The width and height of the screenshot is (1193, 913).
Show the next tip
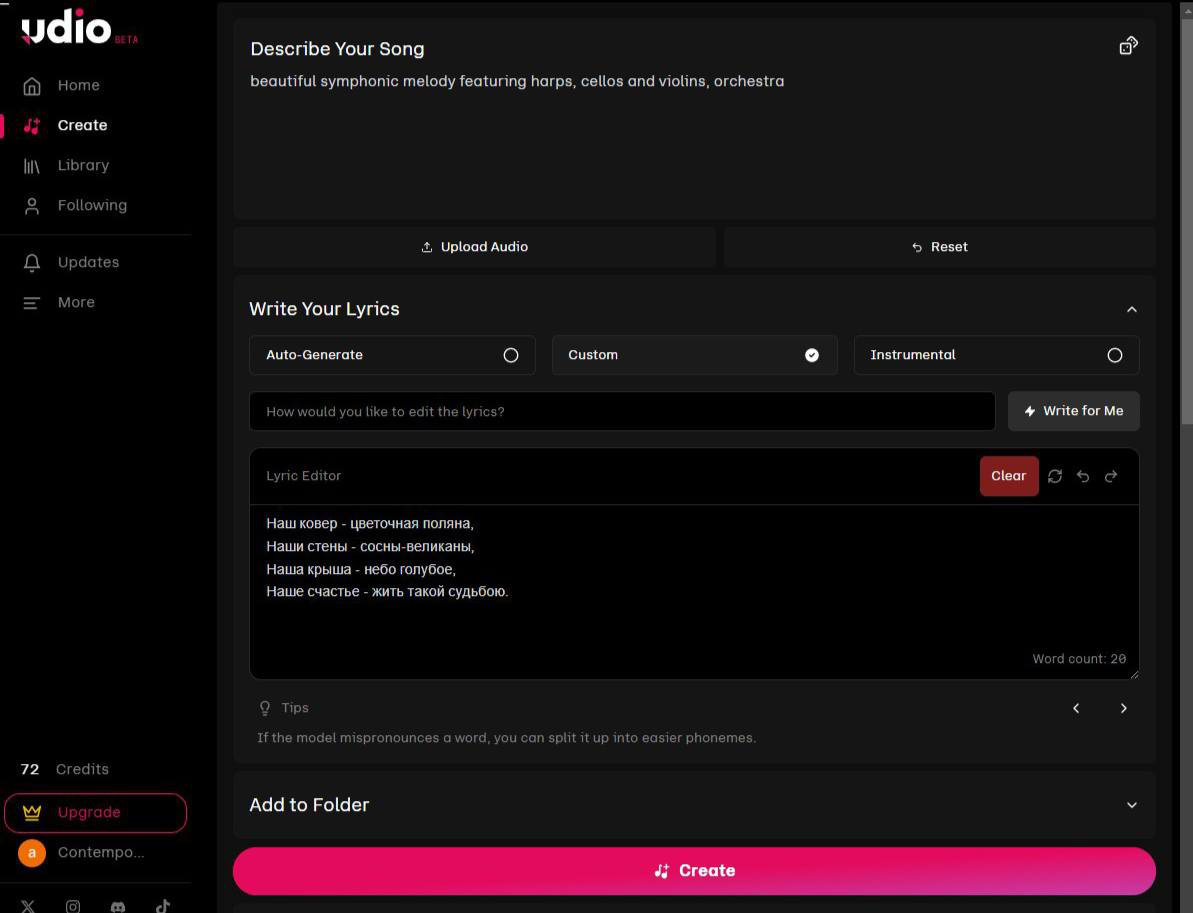point(1124,708)
